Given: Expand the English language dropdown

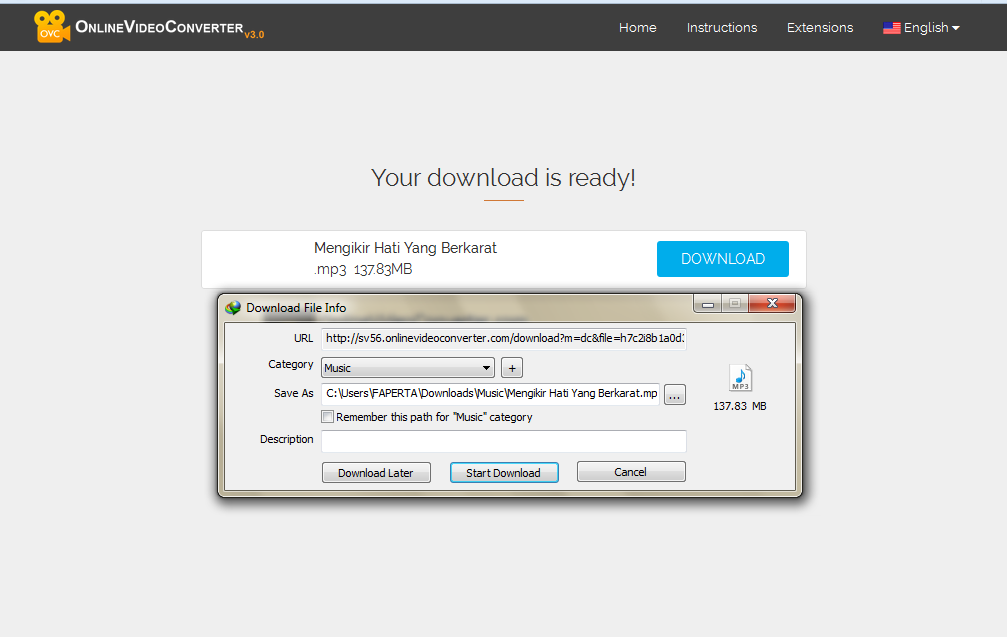Looking at the screenshot, I should pos(921,28).
